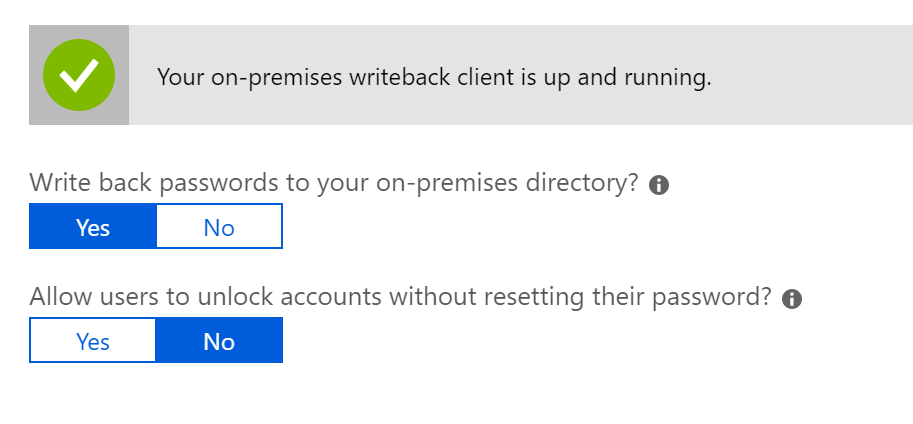Click the 'Write back passwords' question label

click(335, 184)
